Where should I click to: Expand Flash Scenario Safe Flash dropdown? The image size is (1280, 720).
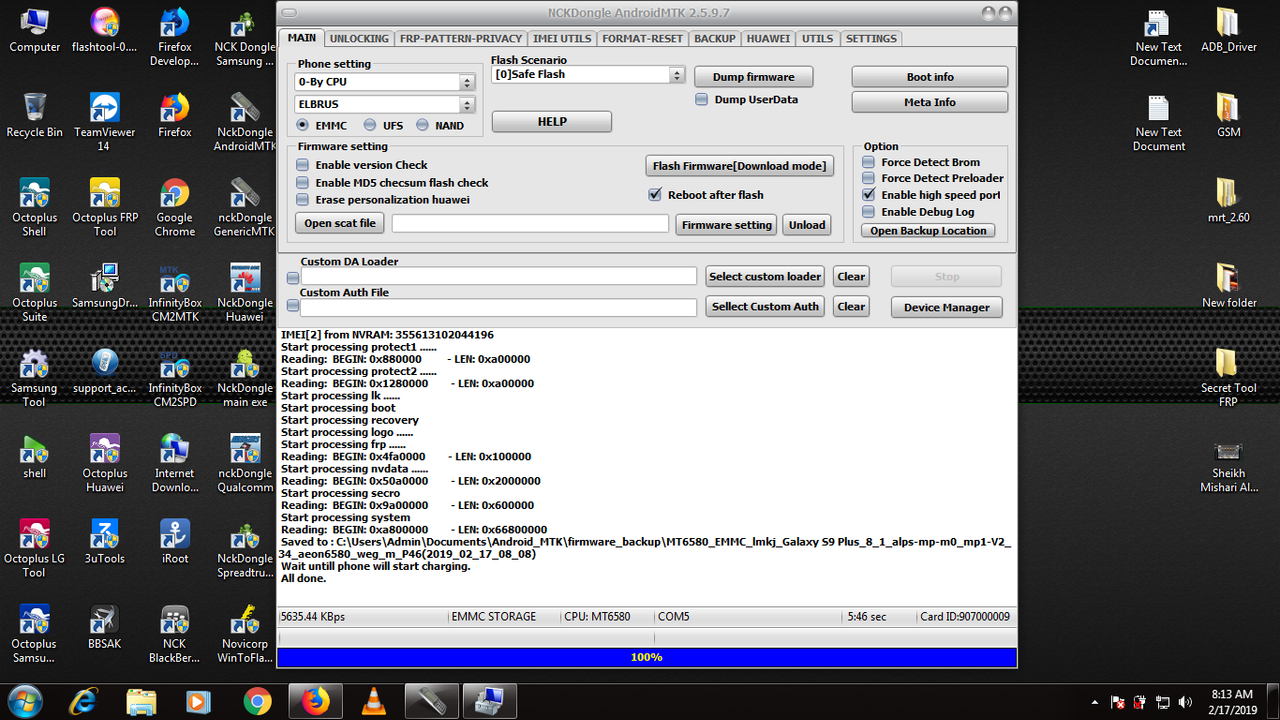677,75
